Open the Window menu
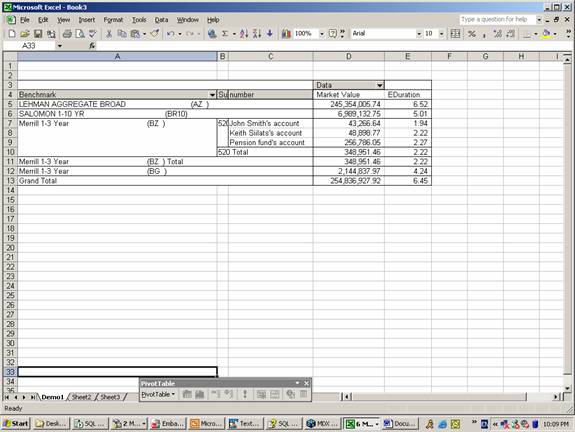Screen dimensions: 575x432 188,20
